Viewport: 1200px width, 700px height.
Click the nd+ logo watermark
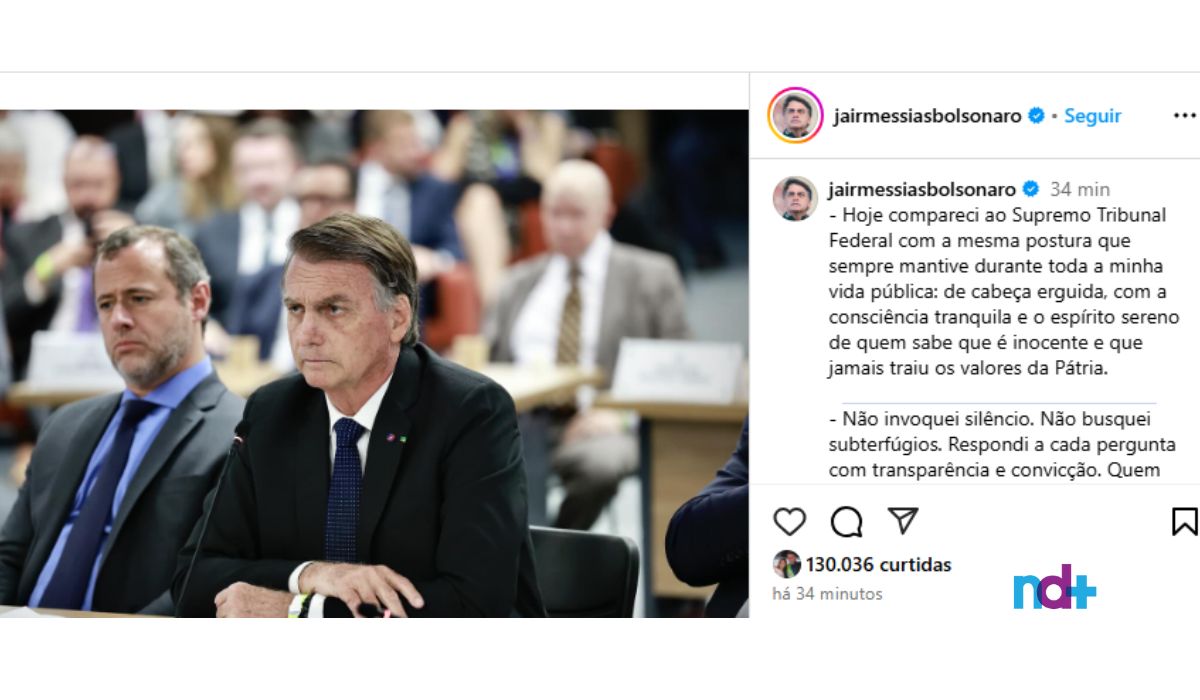[1055, 587]
